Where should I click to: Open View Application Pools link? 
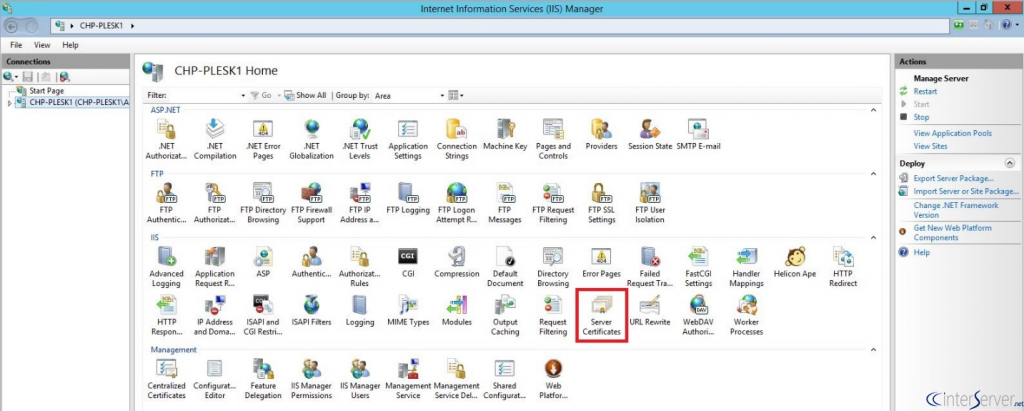click(x=952, y=133)
